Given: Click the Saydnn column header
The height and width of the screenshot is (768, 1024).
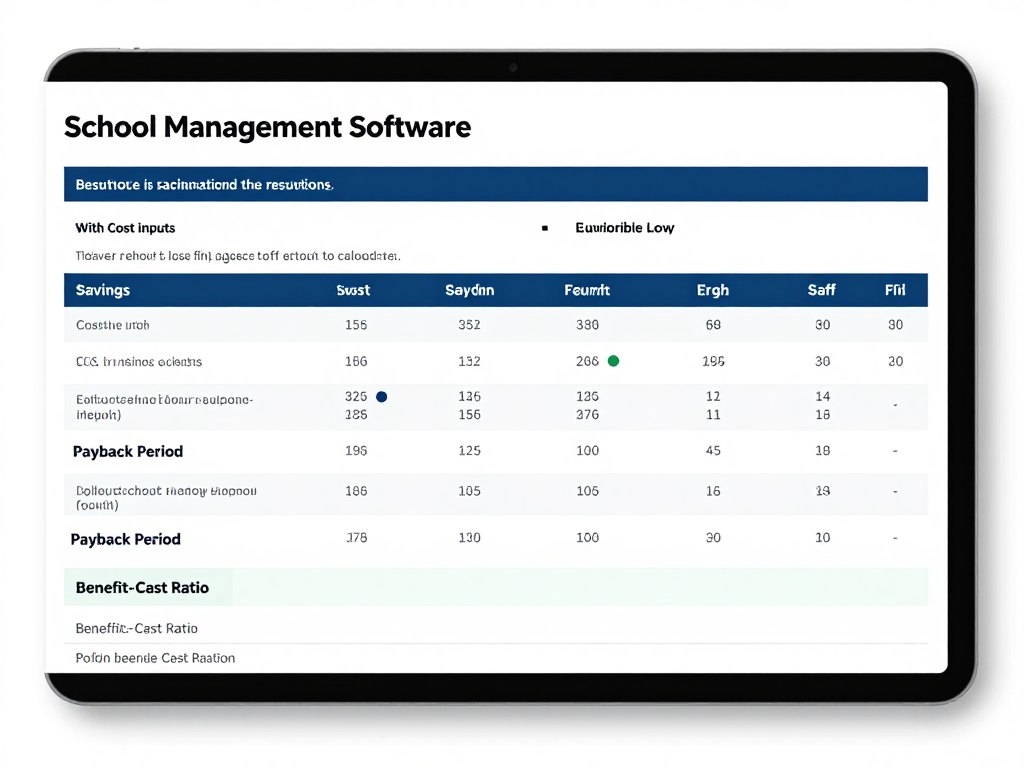Looking at the screenshot, I should click(470, 290).
